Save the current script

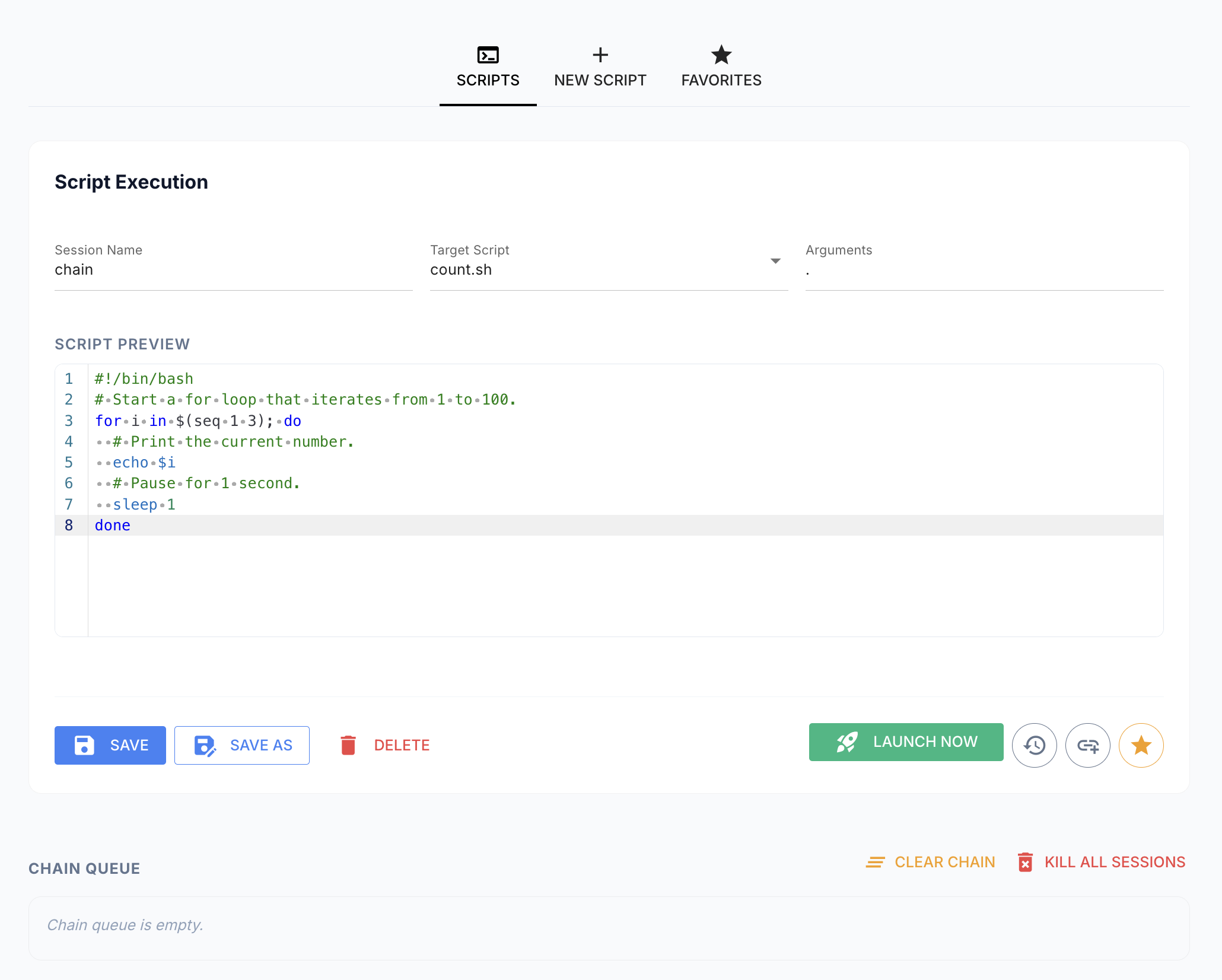(110, 746)
